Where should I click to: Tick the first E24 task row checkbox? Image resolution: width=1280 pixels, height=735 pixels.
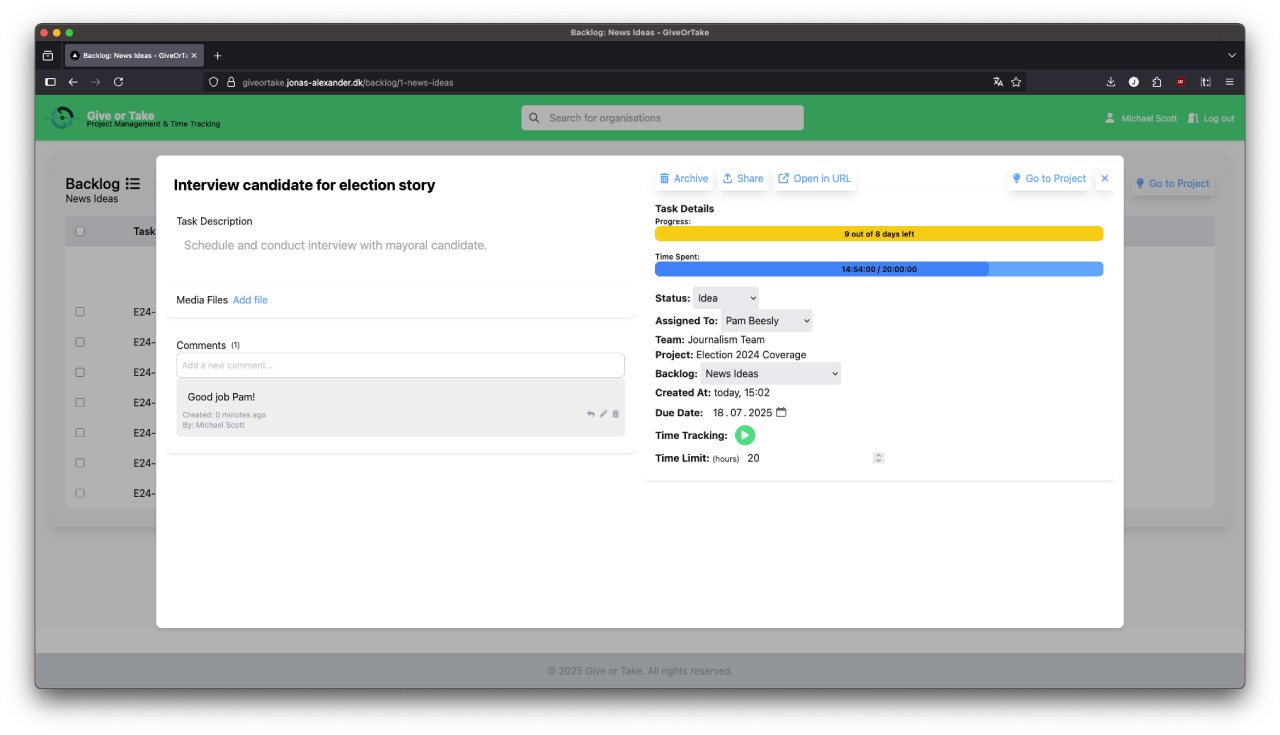pyautogui.click(x=80, y=312)
